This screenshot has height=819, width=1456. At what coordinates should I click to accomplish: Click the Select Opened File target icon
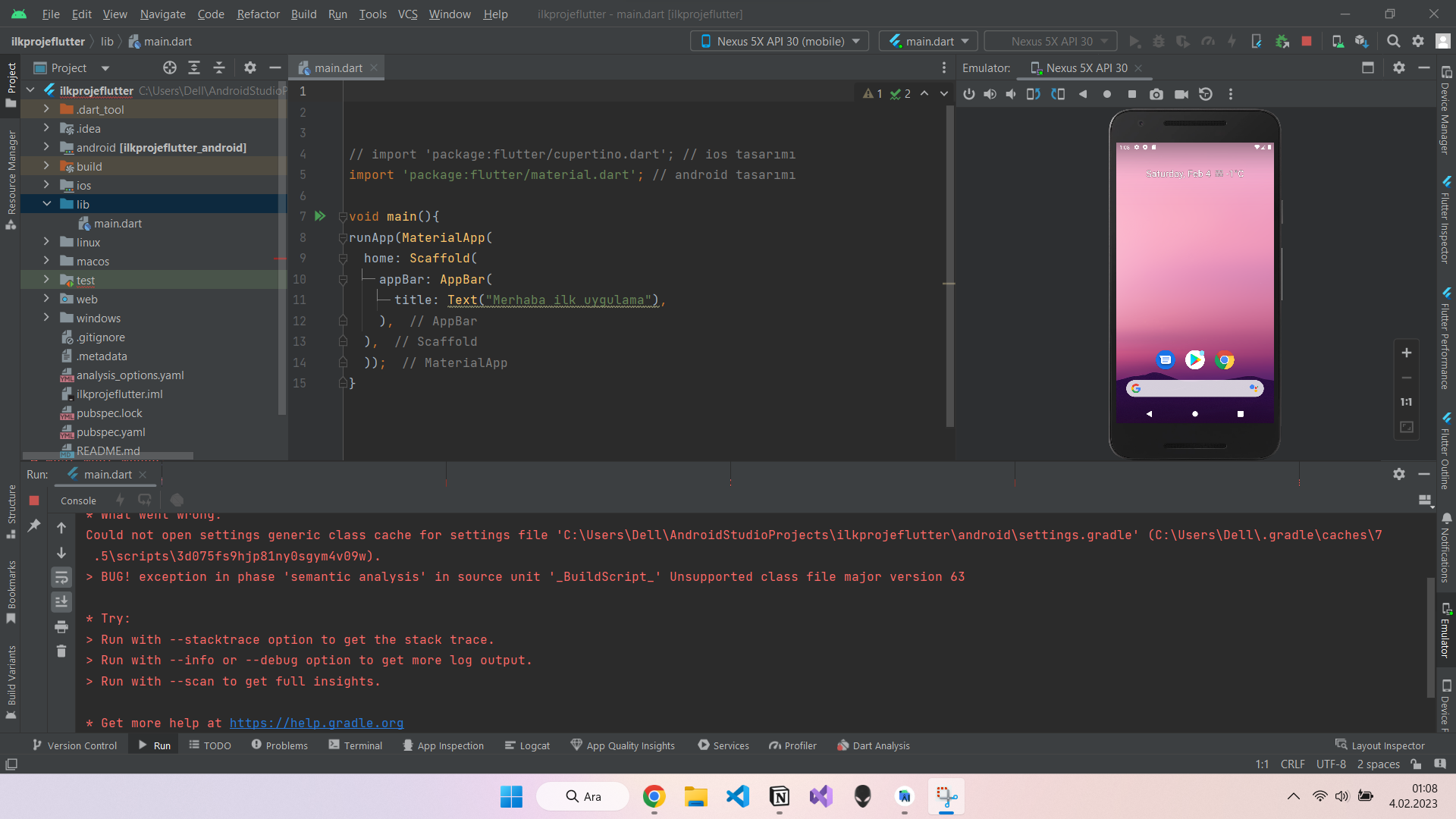(x=170, y=68)
